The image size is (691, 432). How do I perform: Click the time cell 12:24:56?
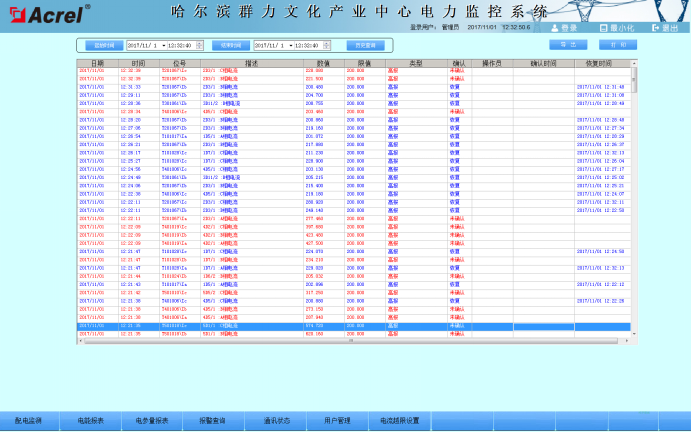pos(130,169)
